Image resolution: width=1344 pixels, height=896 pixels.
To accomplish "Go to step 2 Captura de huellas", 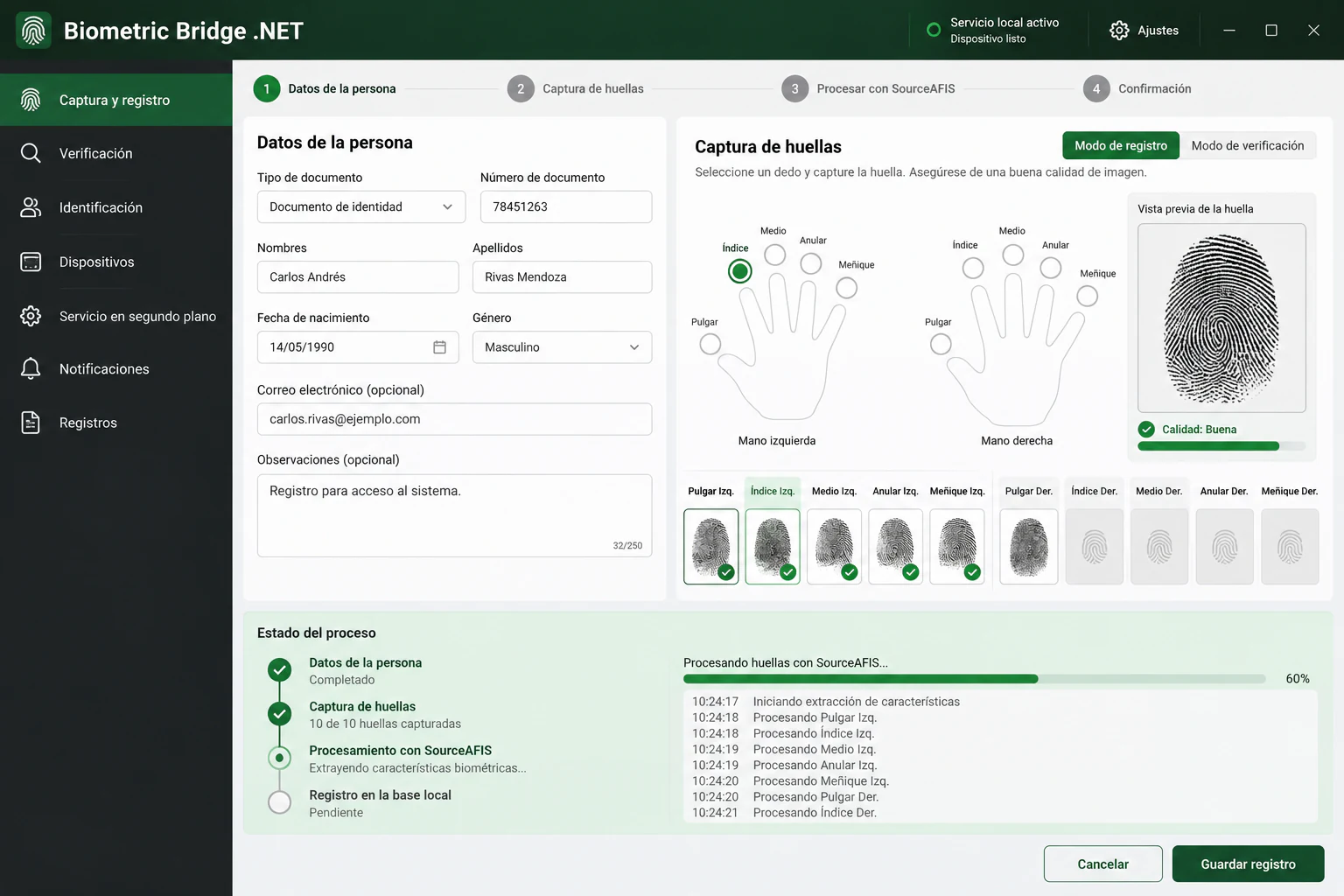I will pos(576,88).
